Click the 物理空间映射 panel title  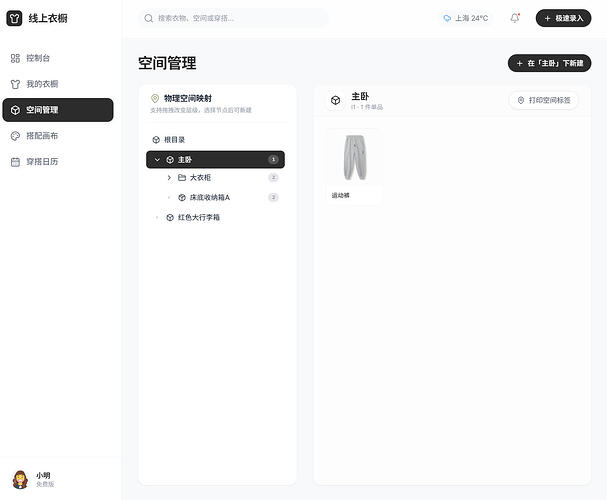188,98
